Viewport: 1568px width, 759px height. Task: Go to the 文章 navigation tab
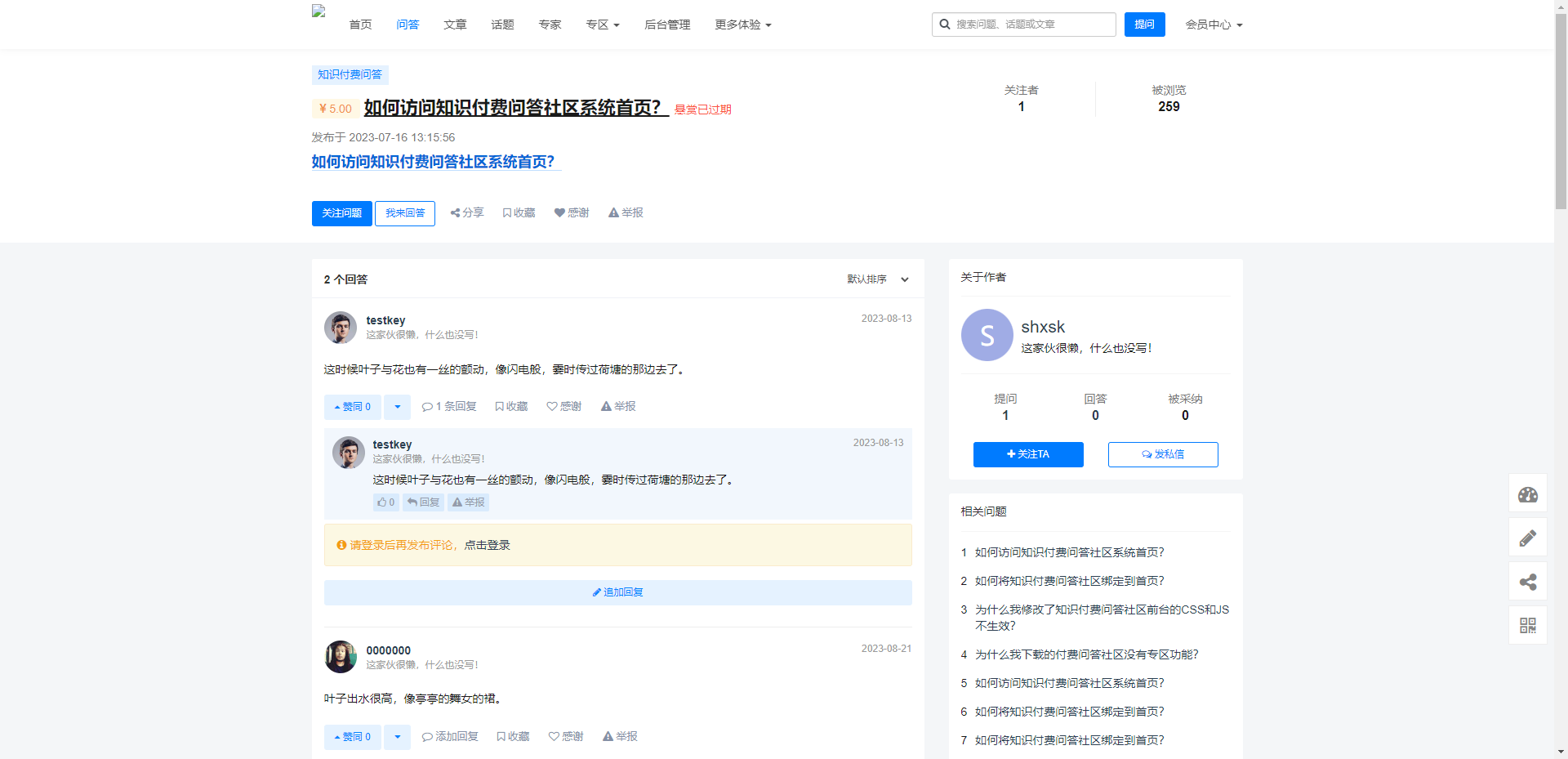[455, 25]
